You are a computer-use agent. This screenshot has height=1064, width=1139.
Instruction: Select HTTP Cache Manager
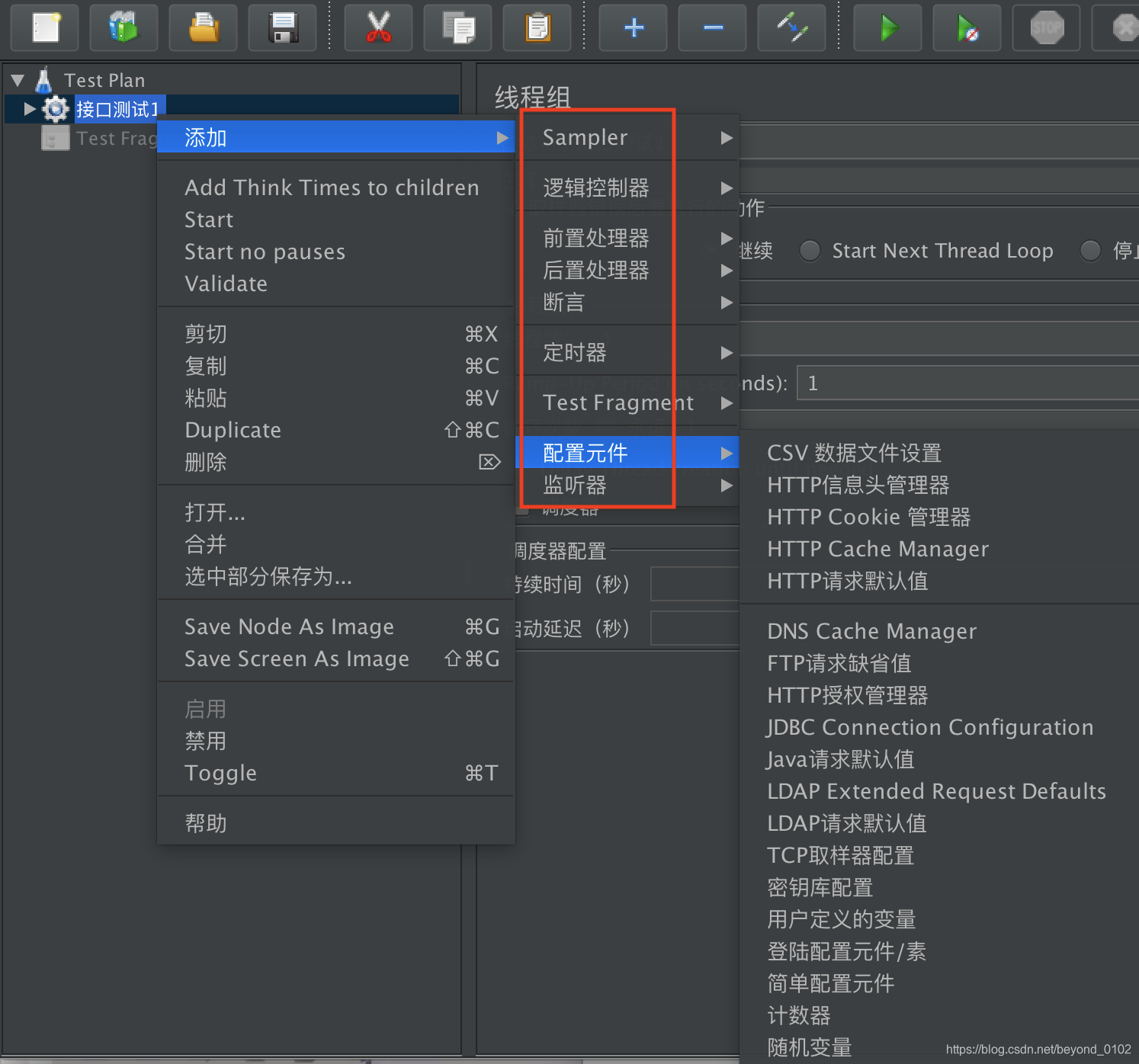[x=939, y=550]
